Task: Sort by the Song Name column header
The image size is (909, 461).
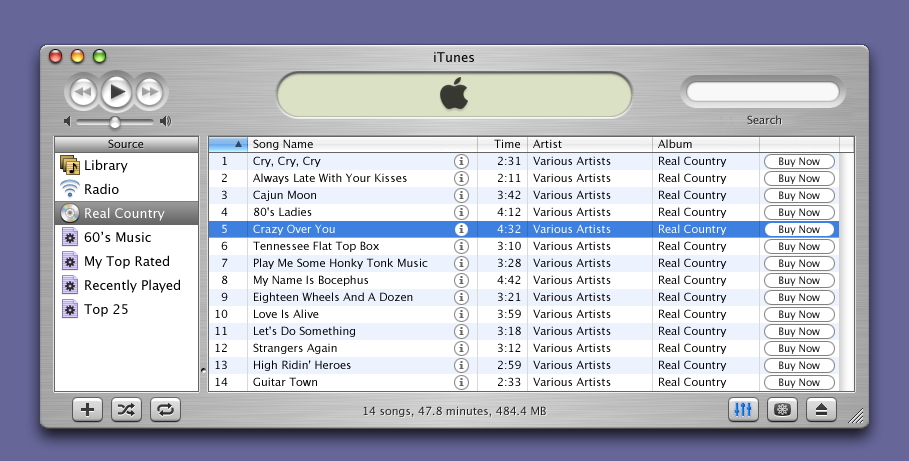Action: [x=362, y=144]
